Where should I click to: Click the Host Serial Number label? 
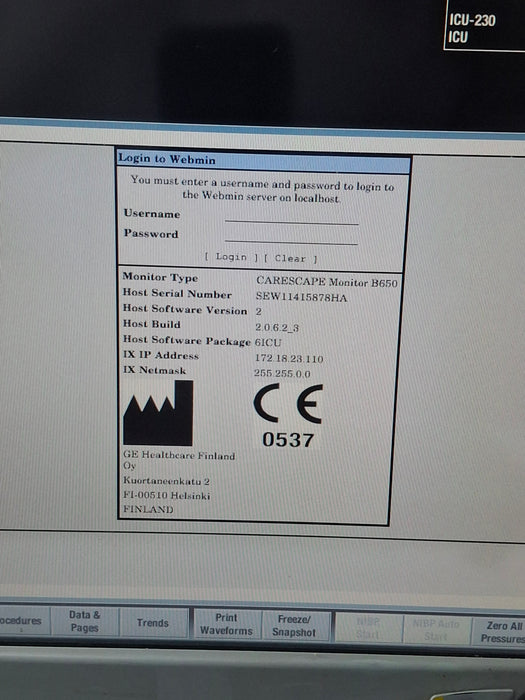tap(177, 293)
